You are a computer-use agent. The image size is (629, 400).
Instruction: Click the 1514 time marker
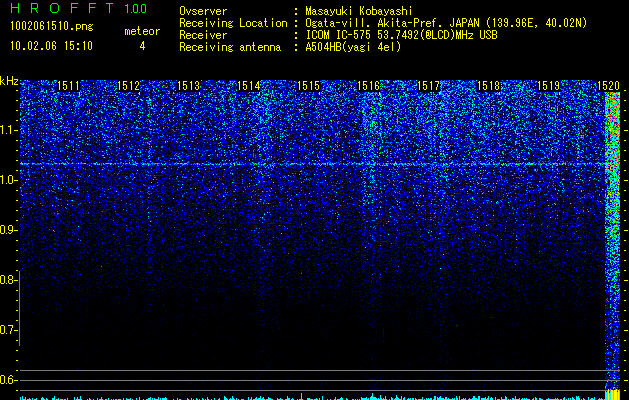click(x=248, y=86)
